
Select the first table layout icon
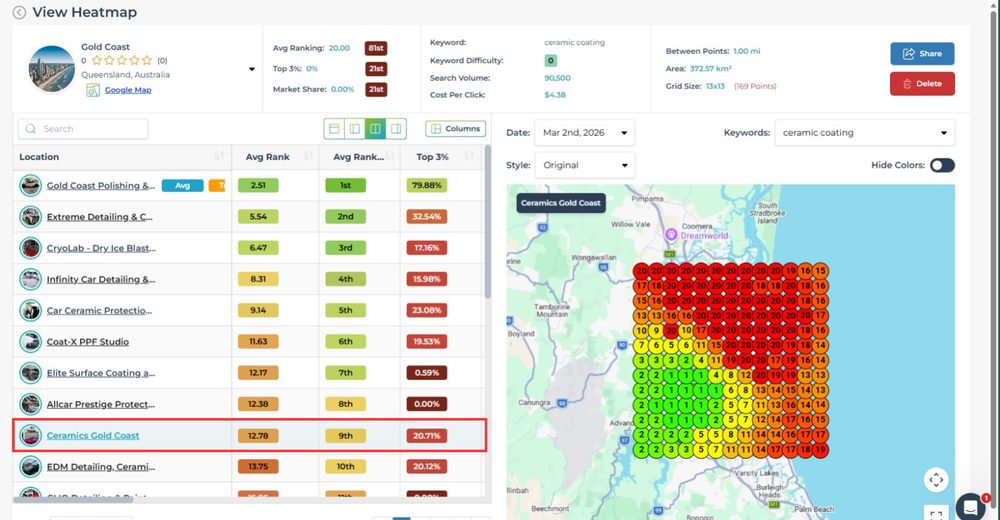pyautogui.click(x=334, y=129)
